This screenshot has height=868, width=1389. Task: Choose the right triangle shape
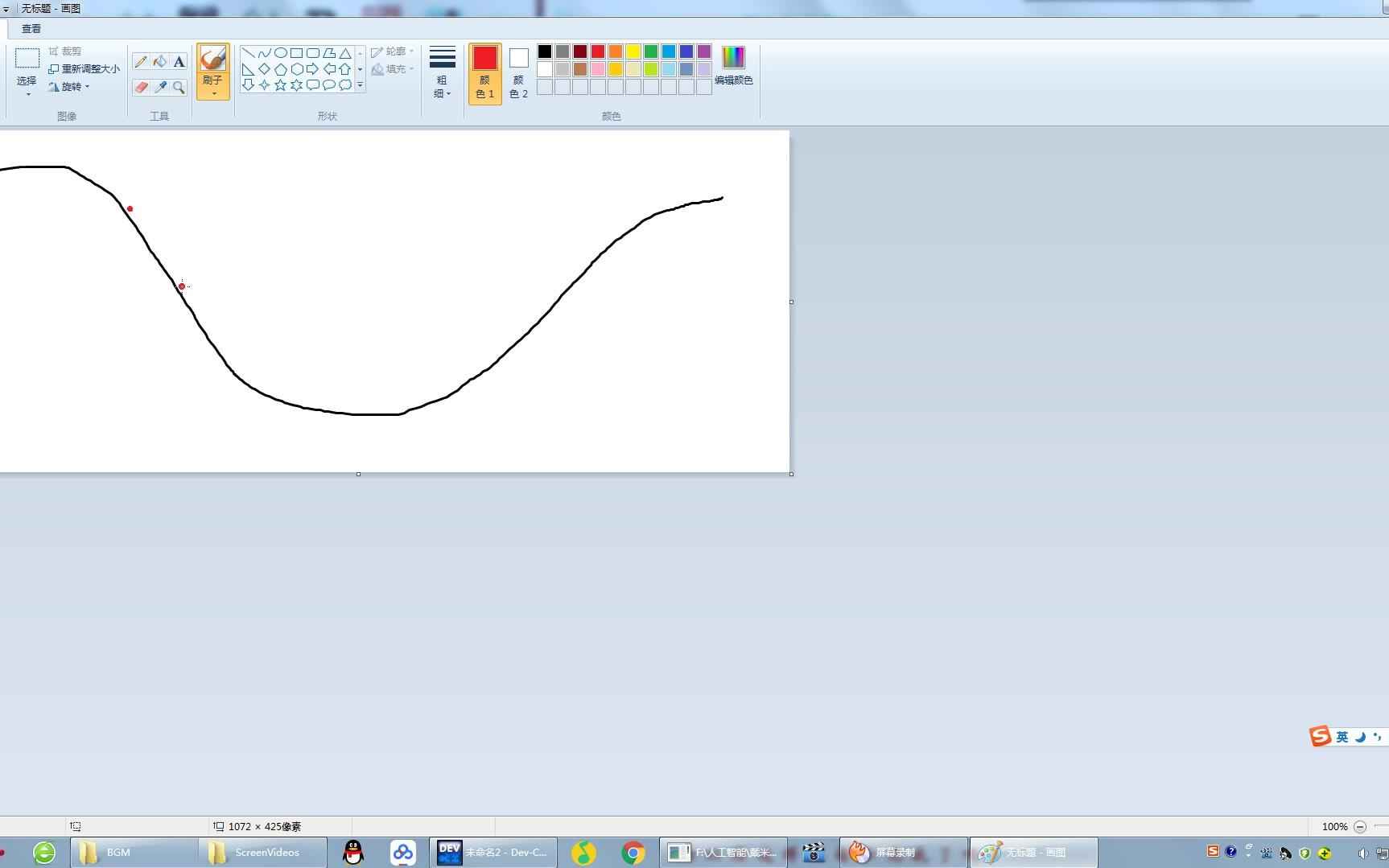coord(248,69)
